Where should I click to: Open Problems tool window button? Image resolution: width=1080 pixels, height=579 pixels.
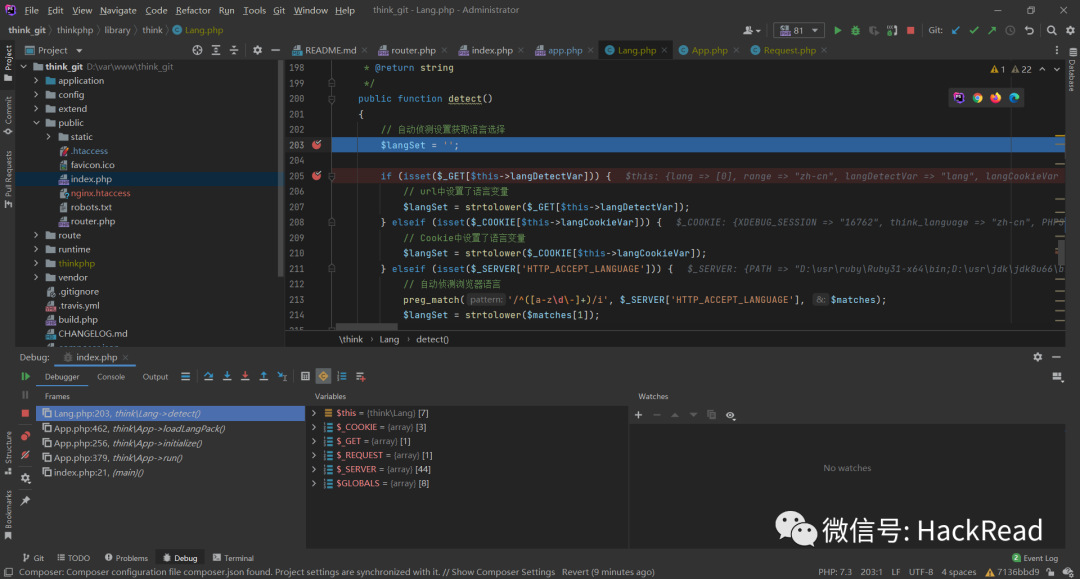click(x=126, y=558)
